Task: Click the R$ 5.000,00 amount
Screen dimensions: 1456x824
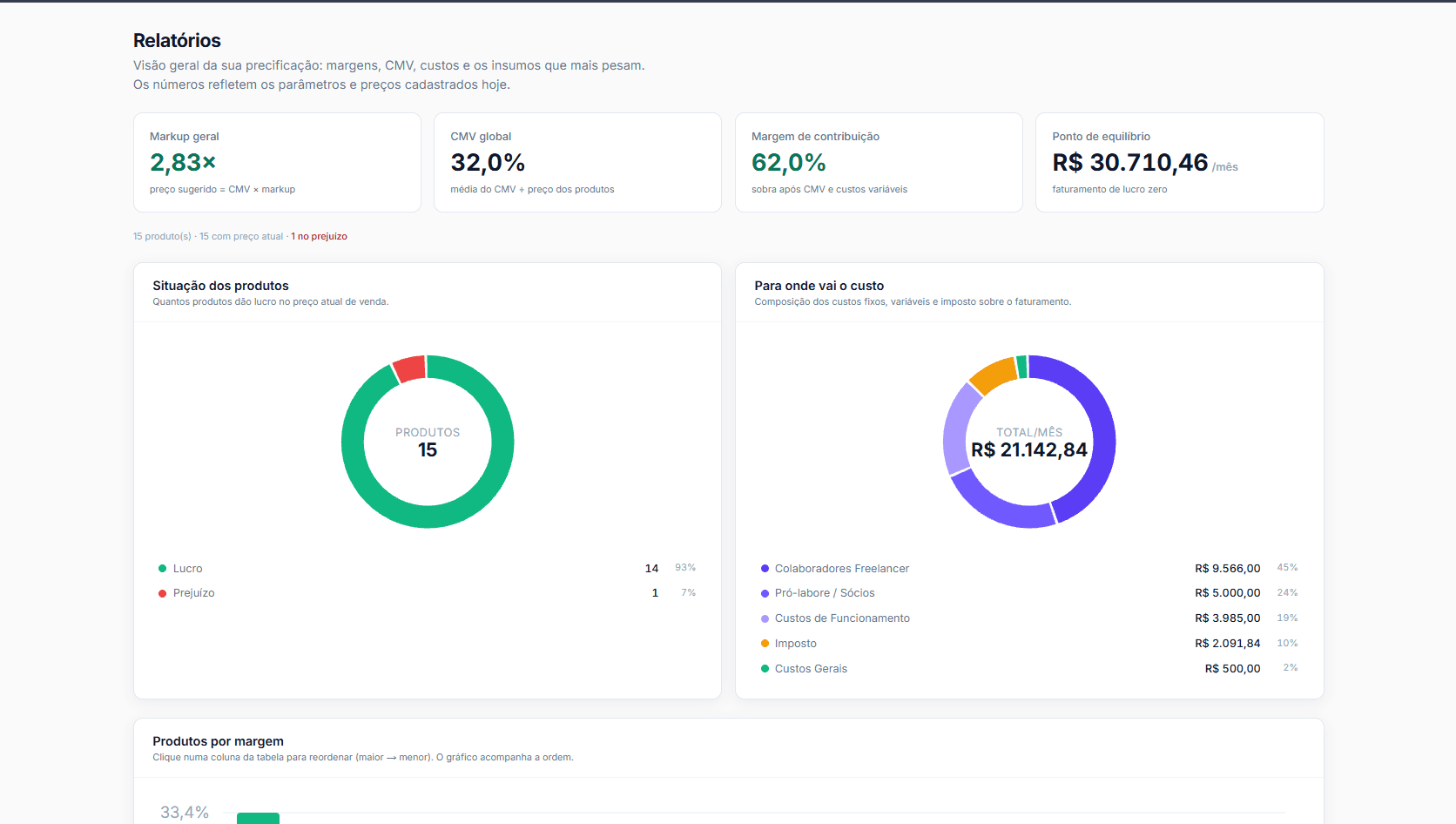Action: 1227,593
